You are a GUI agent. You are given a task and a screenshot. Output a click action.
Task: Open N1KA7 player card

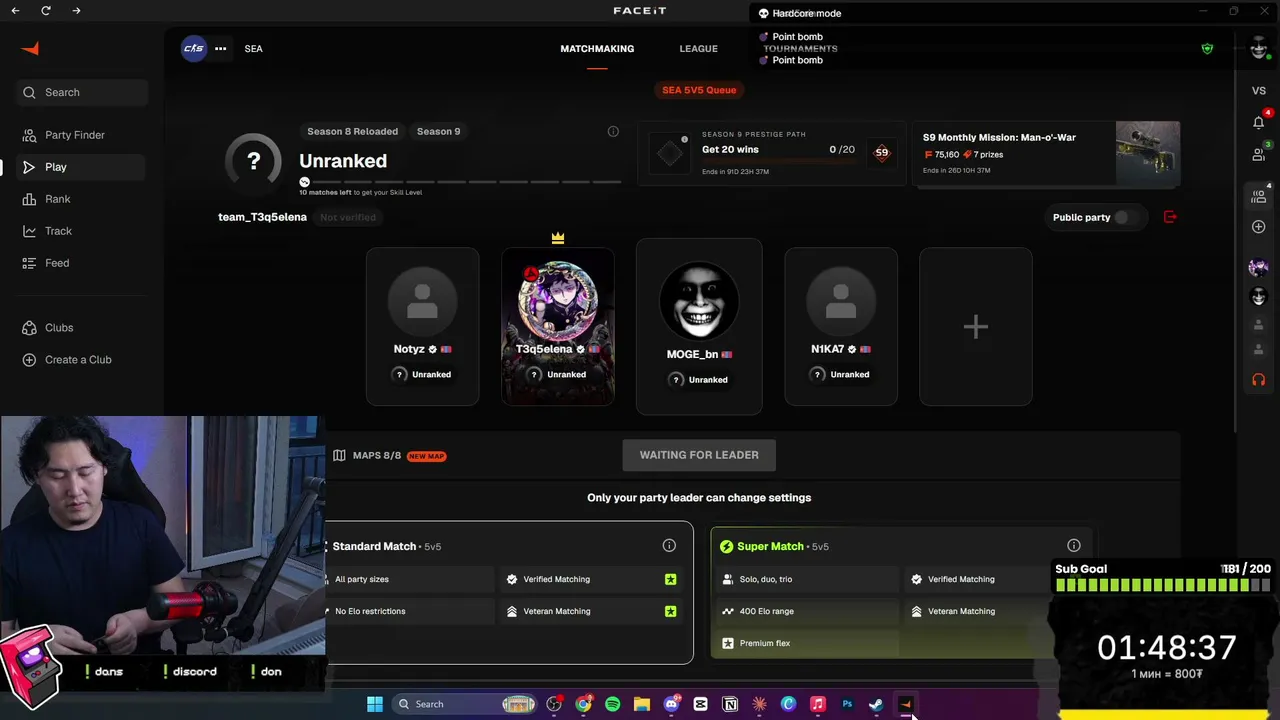841,327
